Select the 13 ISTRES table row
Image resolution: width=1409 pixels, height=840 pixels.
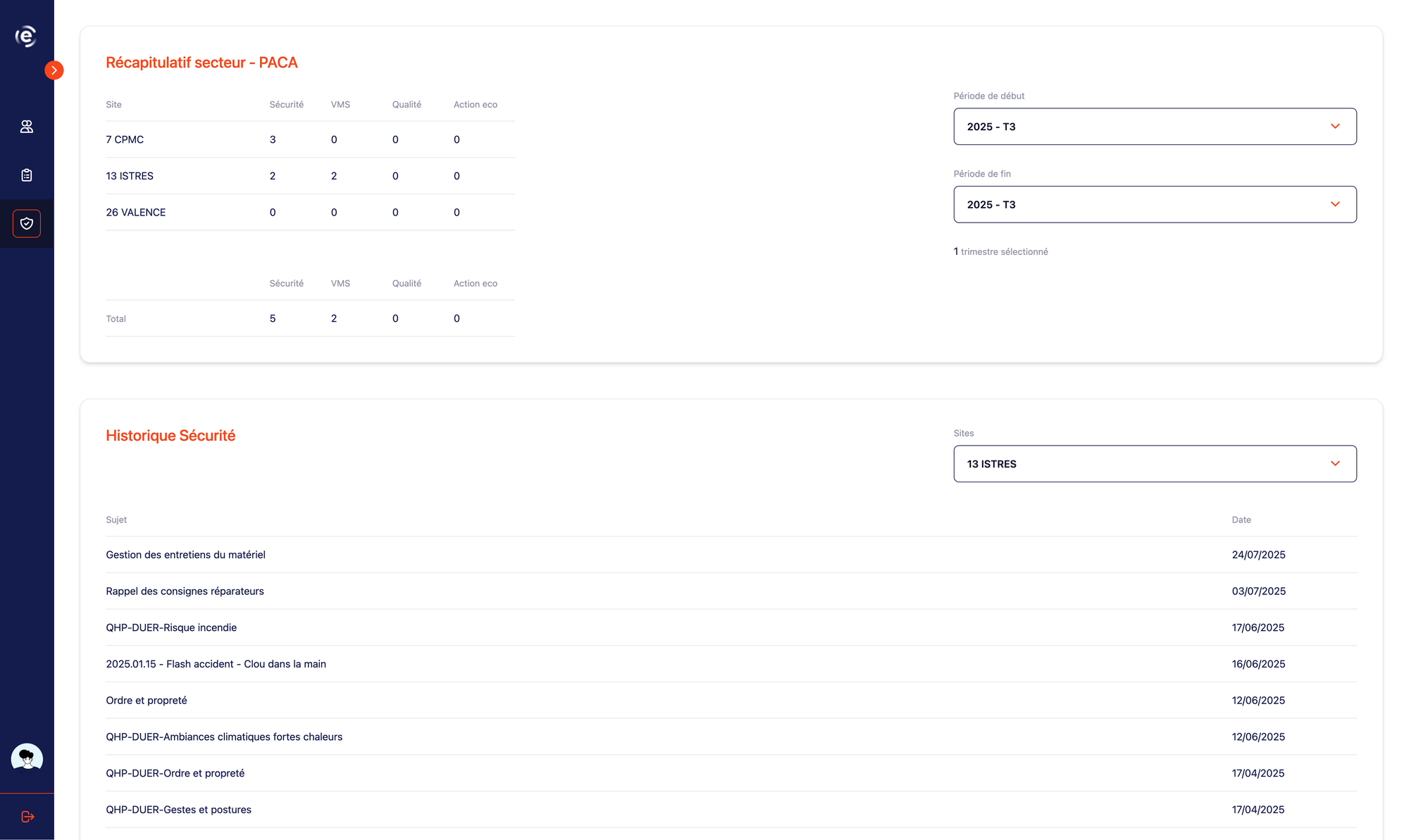click(x=130, y=176)
